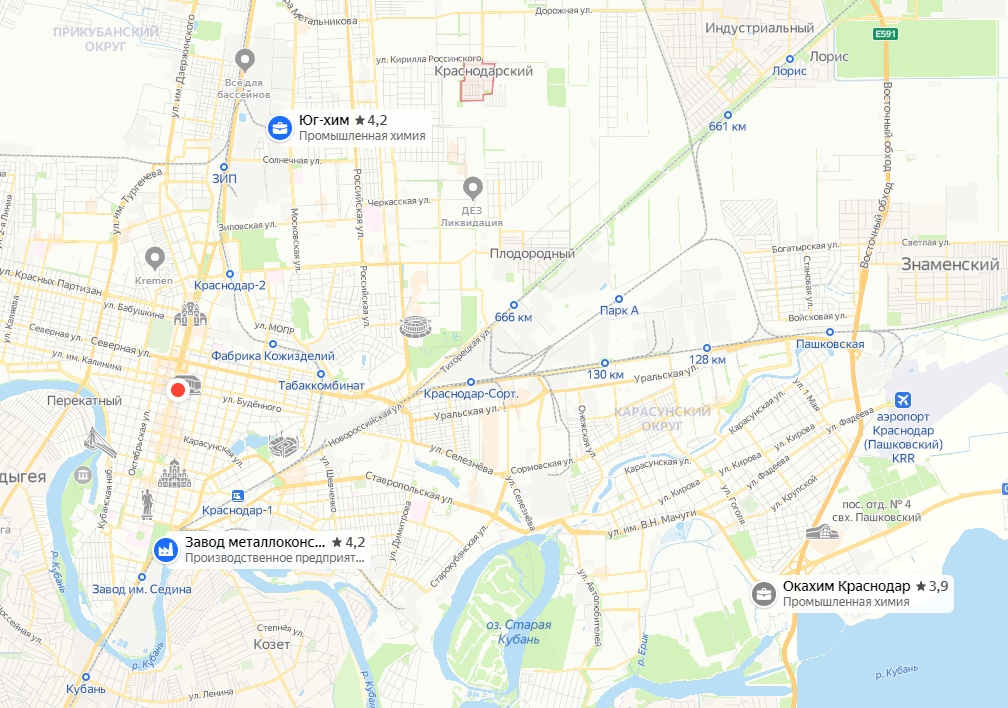Screen dimensions: 1008x708
Task: Click the Всё для бассейнов pin
Action: pos(244,61)
